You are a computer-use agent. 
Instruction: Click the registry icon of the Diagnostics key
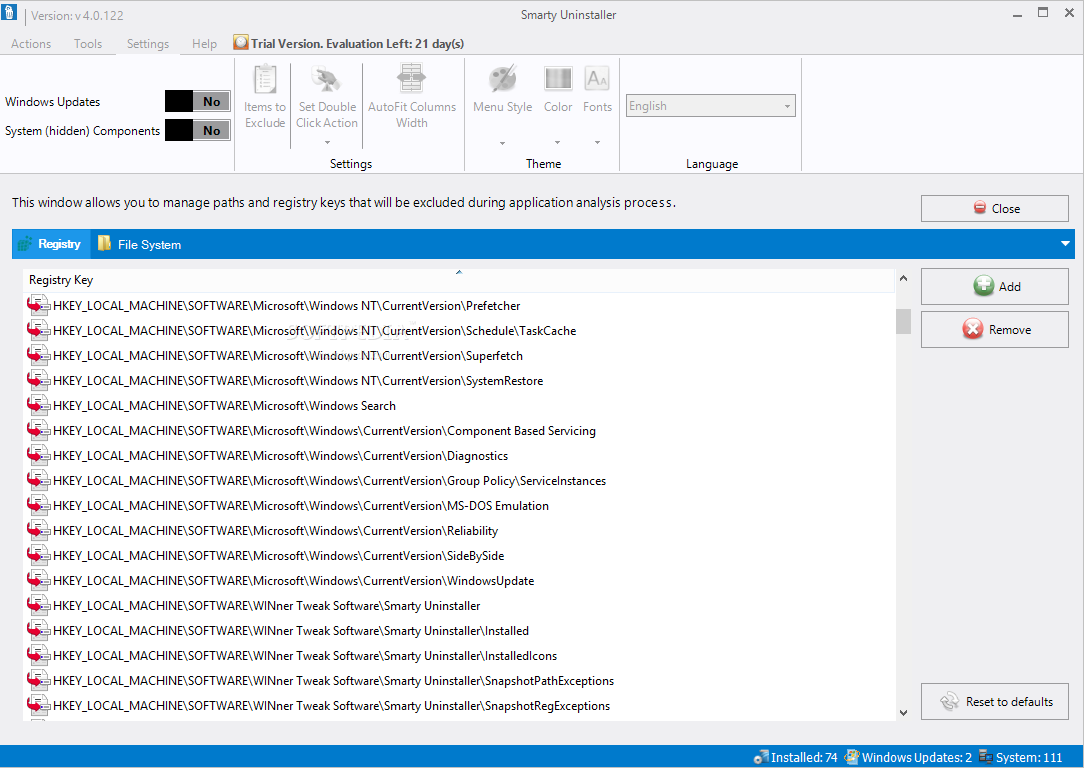(x=39, y=456)
